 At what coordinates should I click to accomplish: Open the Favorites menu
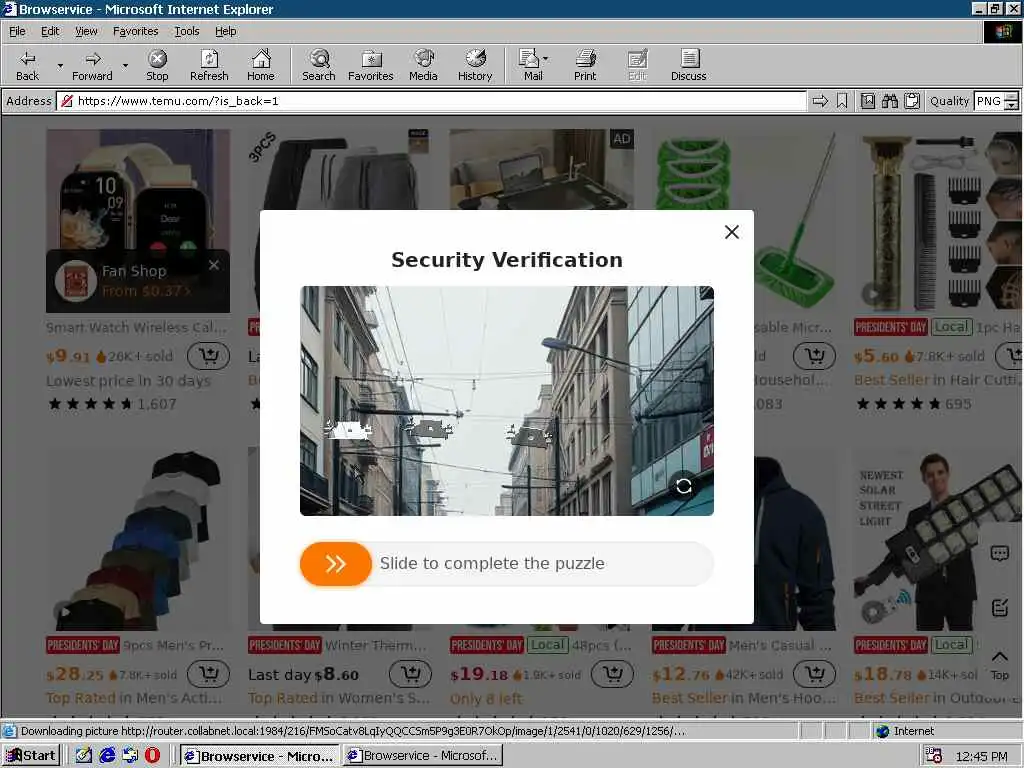click(135, 31)
